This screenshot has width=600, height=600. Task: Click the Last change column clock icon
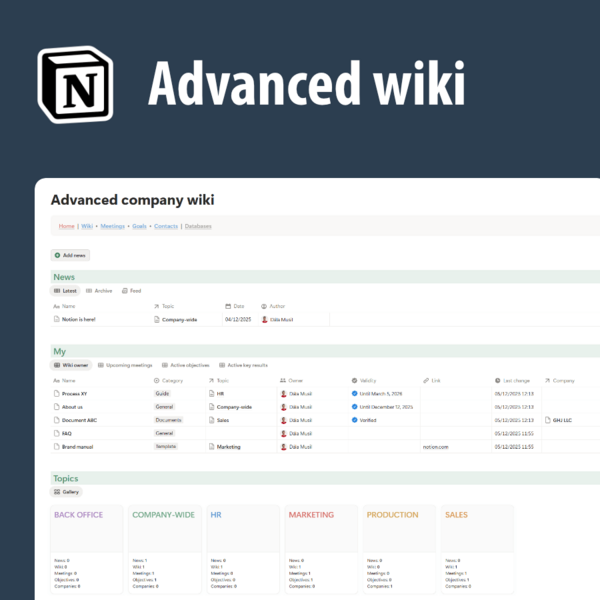(497, 380)
